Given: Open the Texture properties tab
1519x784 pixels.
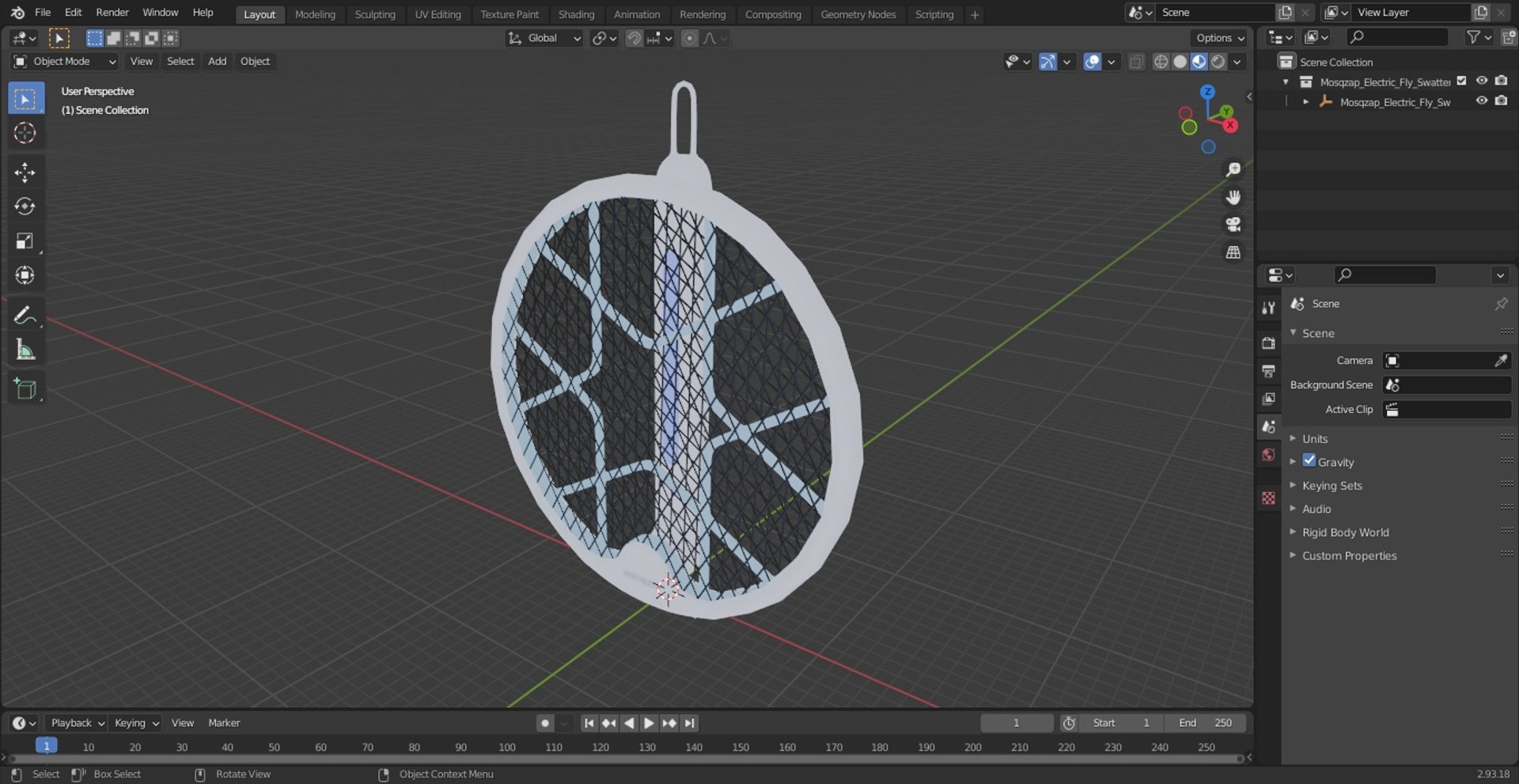Looking at the screenshot, I should click(x=1268, y=498).
